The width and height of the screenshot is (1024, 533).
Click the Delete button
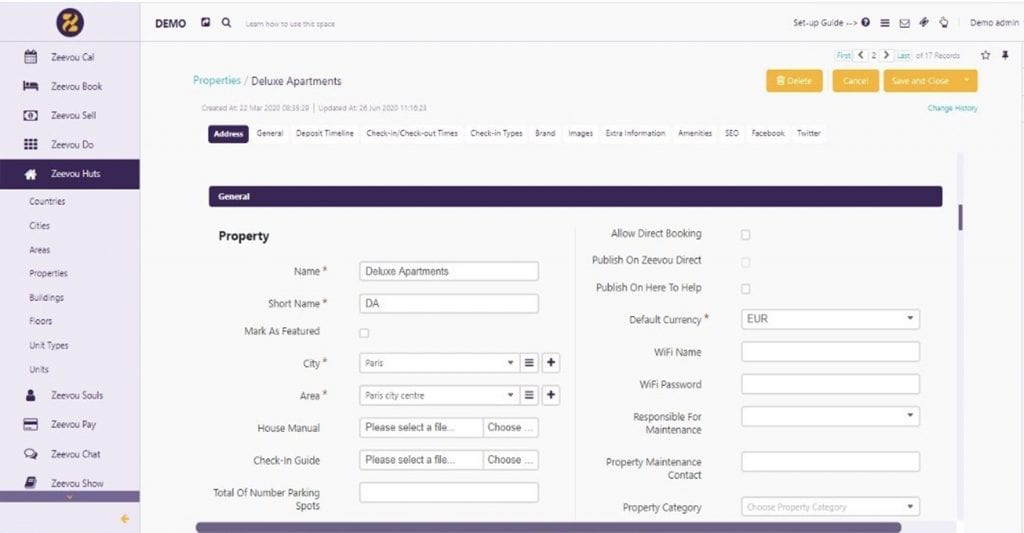coord(794,81)
